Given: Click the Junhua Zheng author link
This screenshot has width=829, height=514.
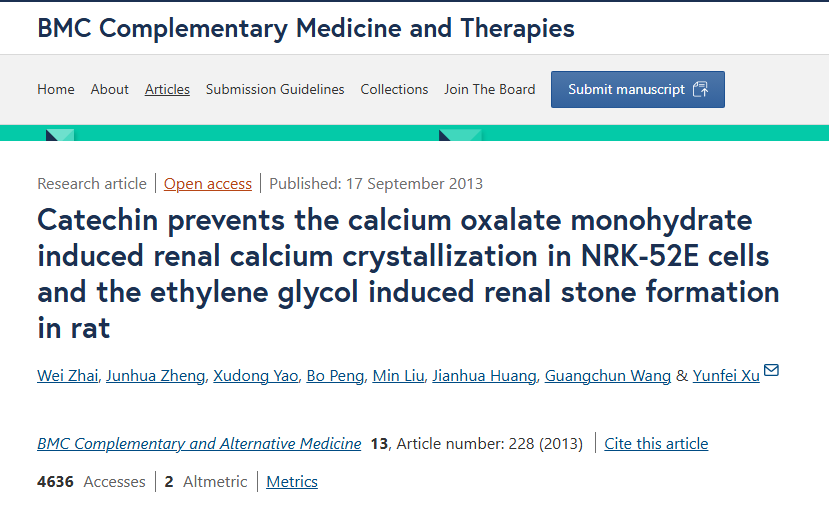Looking at the screenshot, I should [x=155, y=375].
